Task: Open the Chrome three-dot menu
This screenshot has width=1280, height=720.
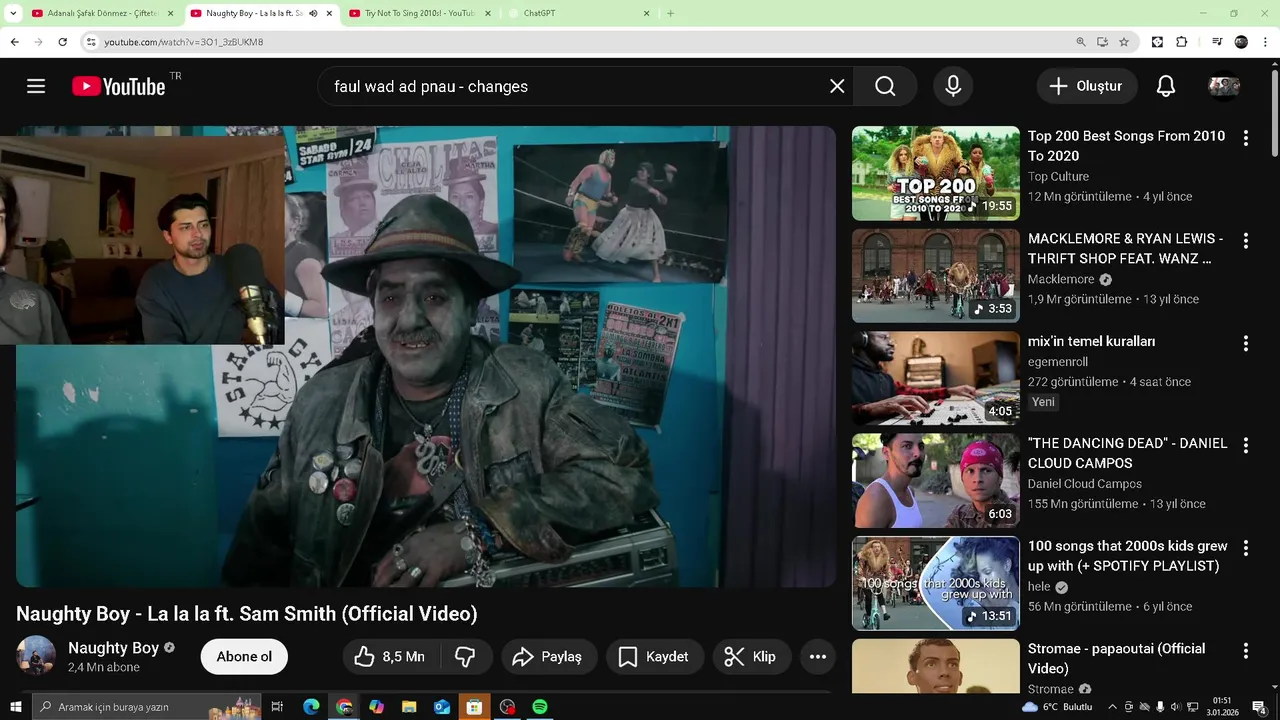Action: pos(1266,42)
